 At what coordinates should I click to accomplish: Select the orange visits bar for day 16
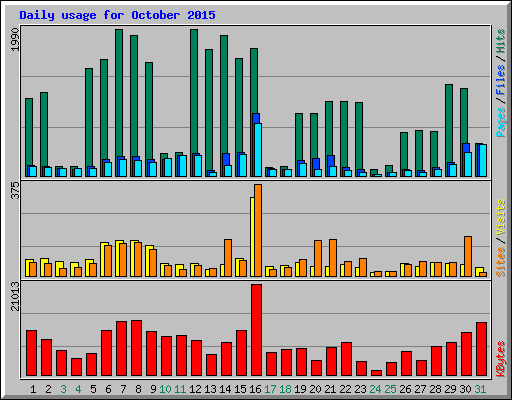coord(258,230)
